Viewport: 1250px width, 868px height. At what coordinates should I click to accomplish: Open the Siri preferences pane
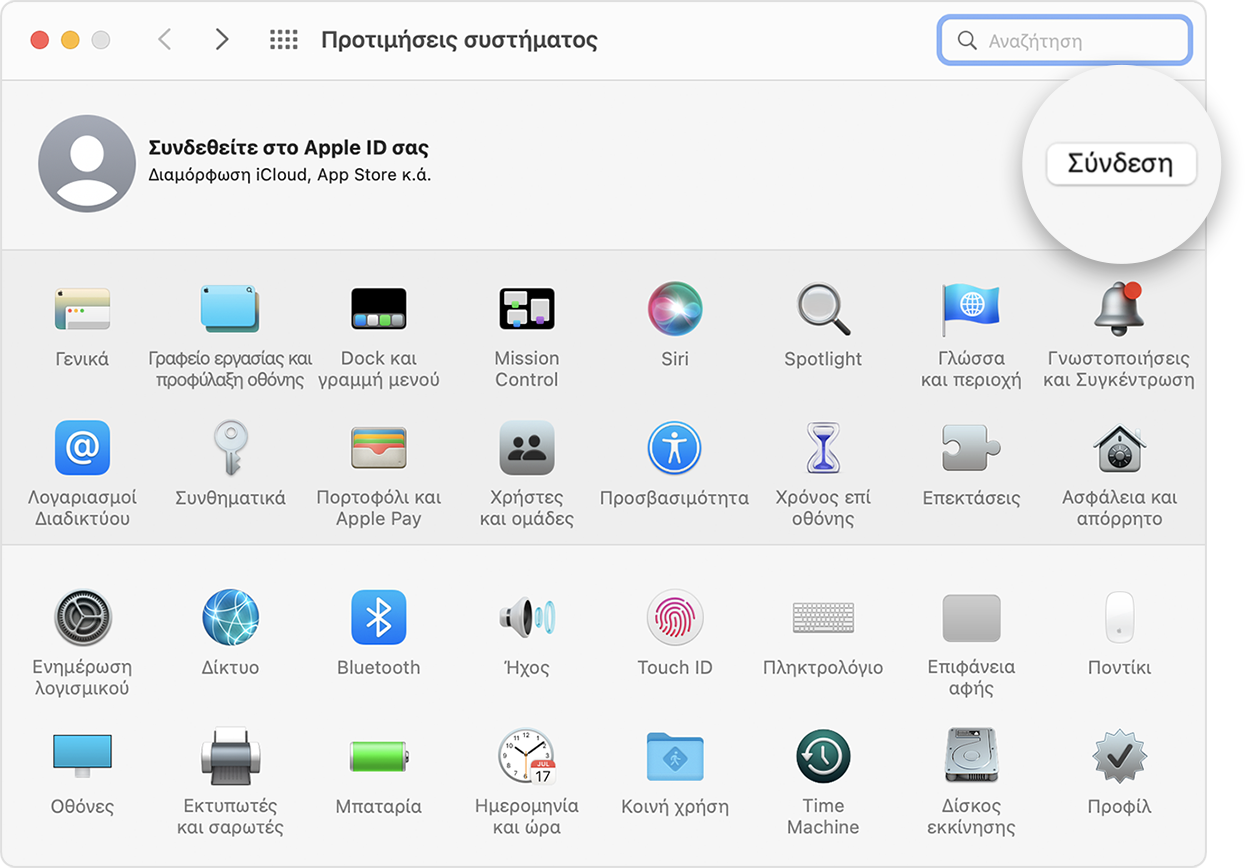click(675, 308)
